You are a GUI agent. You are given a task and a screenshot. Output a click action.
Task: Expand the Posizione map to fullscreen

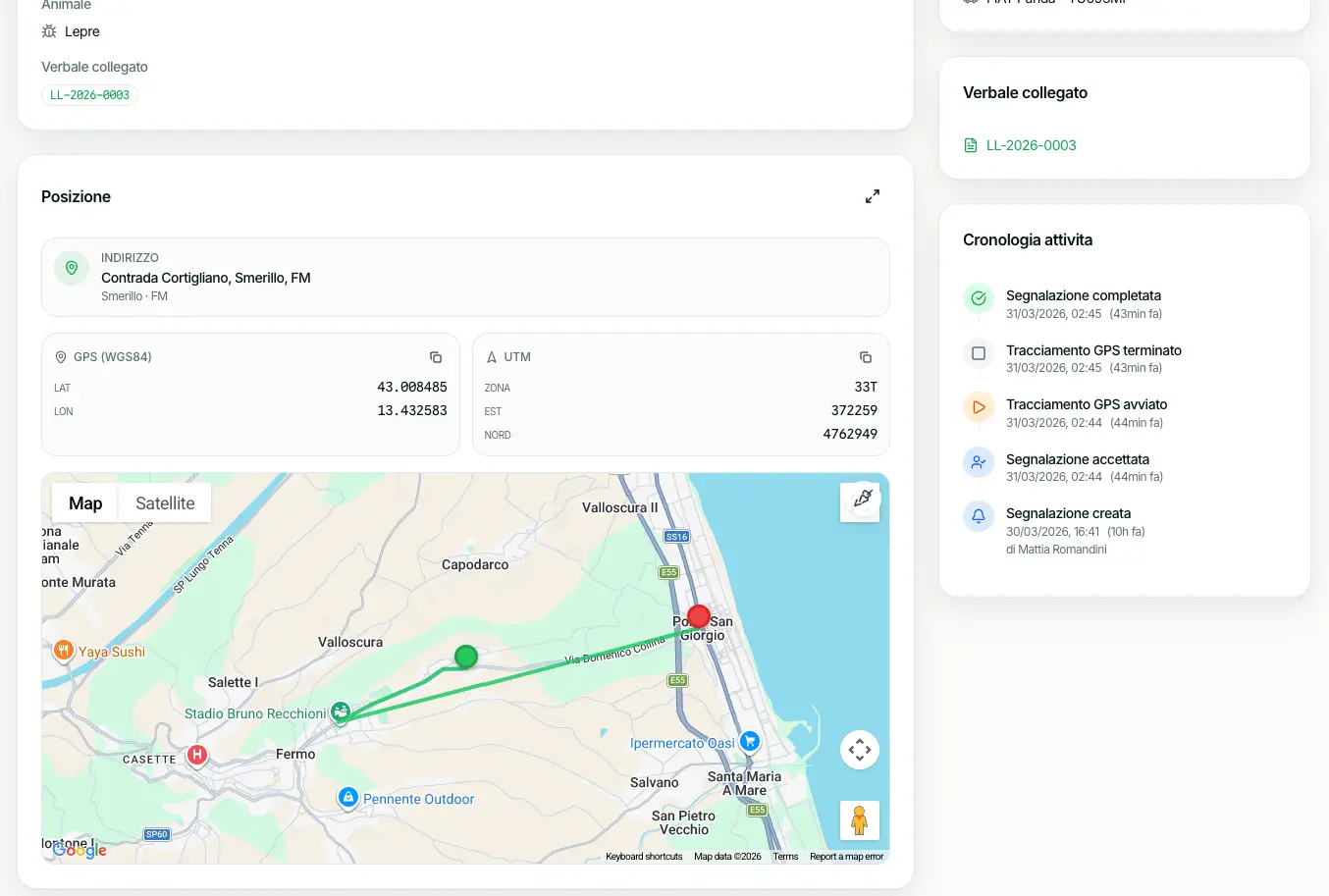[872, 196]
